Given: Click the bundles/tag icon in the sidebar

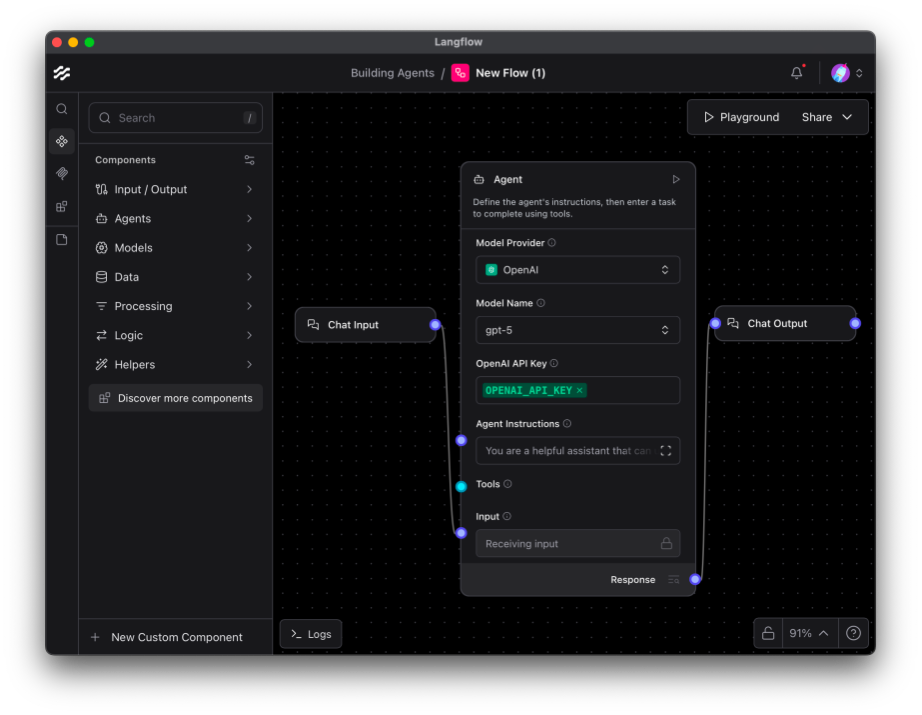Looking at the screenshot, I should (x=61, y=173).
